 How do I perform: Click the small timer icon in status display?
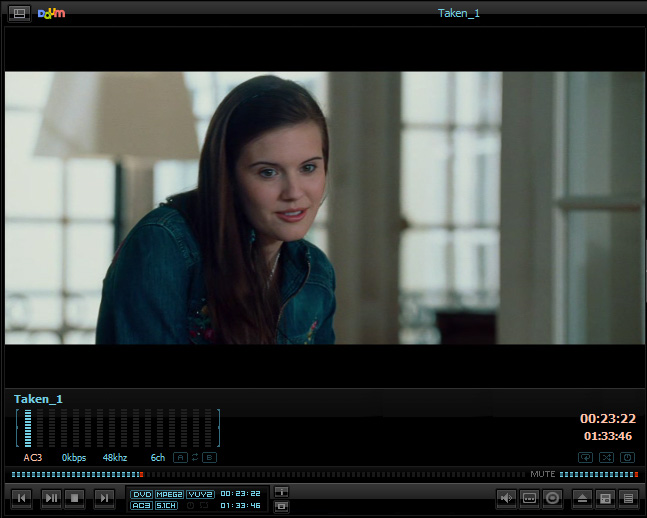190,505
